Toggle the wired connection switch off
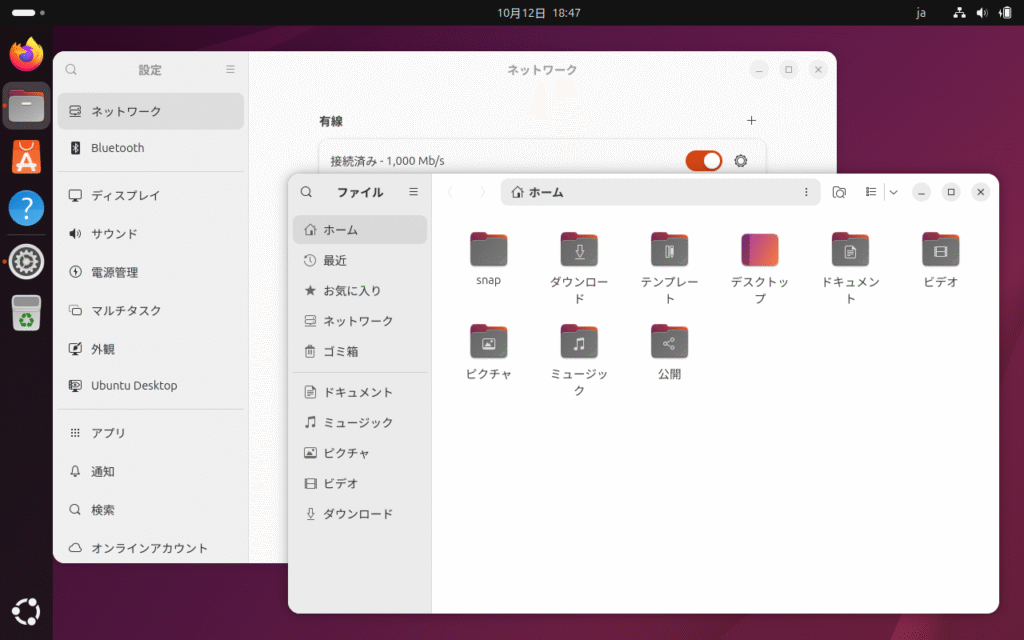The image size is (1024, 640). click(703, 161)
